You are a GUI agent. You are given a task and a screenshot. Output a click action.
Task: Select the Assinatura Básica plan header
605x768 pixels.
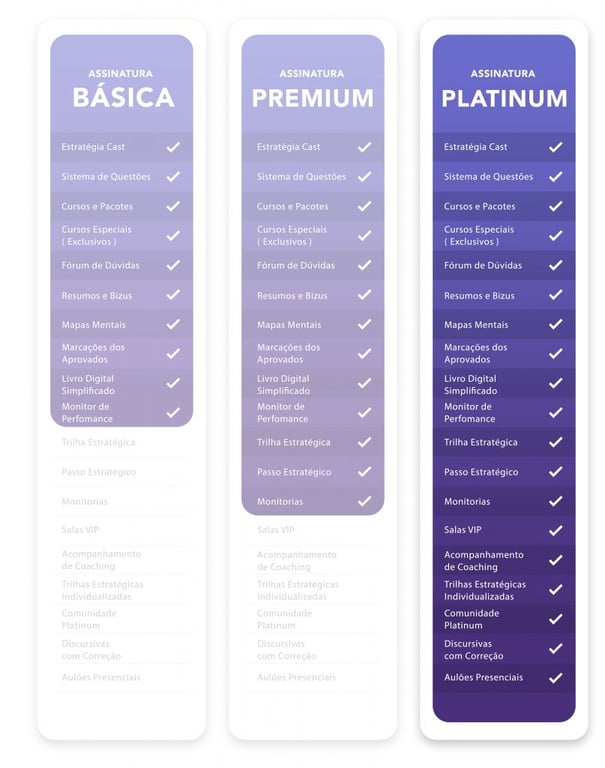pyautogui.click(x=122, y=89)
